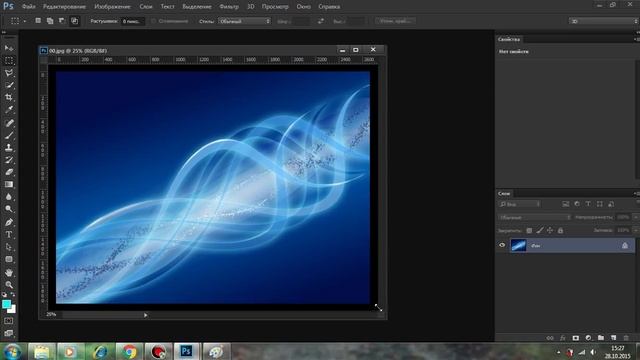The height and width of the screenshot is (360, 640).
Task: Select the Dodge tool
Action: (x=9, y=209)
